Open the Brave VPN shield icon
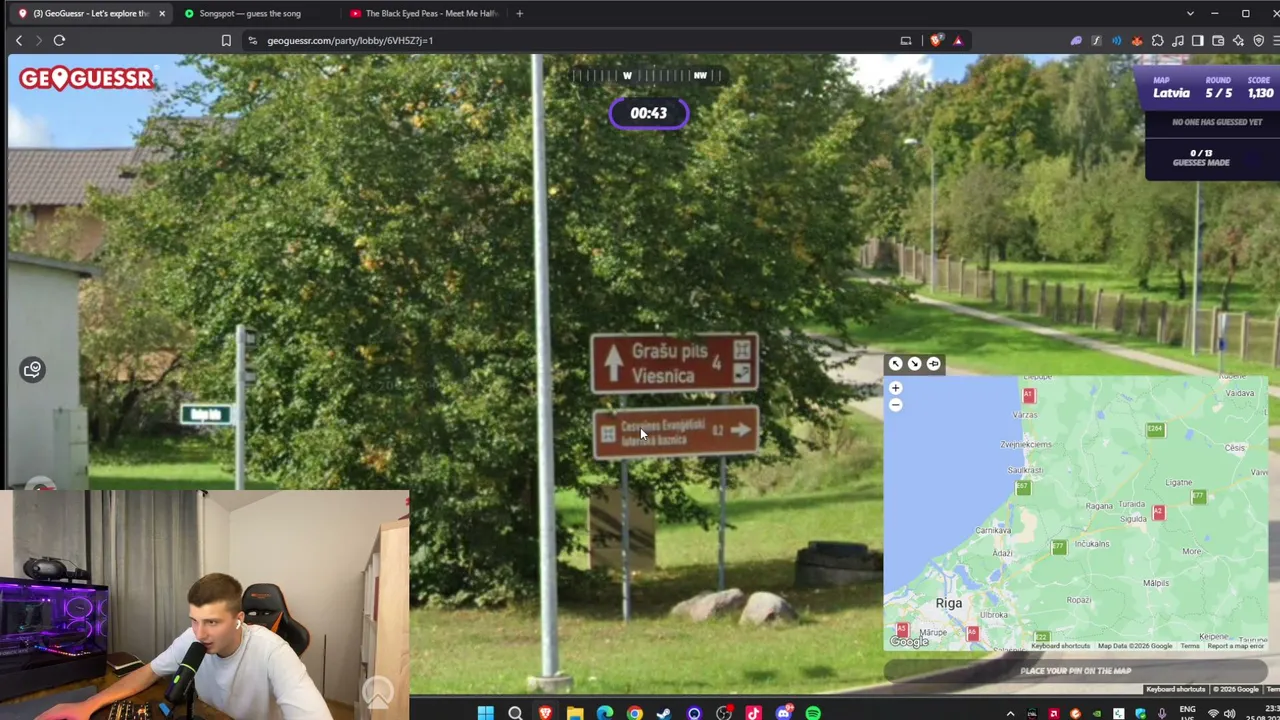 1258,41
